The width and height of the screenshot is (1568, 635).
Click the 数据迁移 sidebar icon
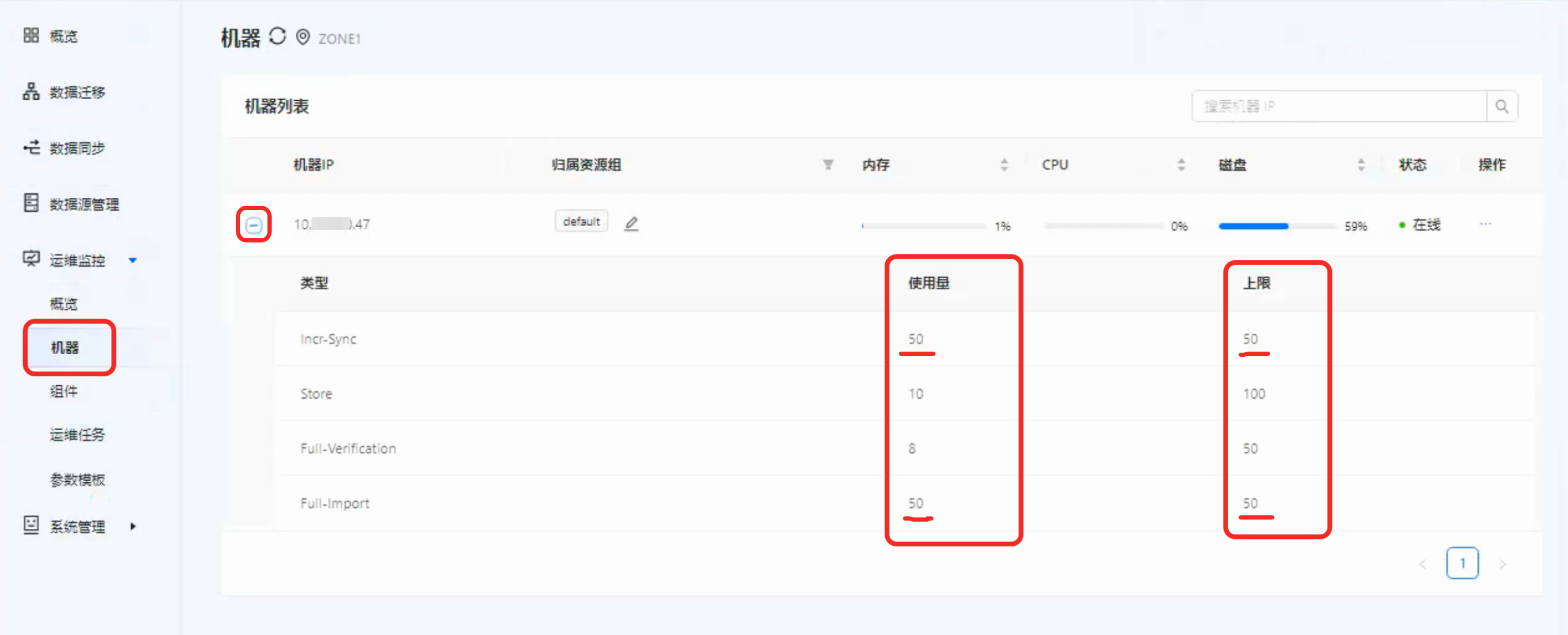(x=31, y=91)
